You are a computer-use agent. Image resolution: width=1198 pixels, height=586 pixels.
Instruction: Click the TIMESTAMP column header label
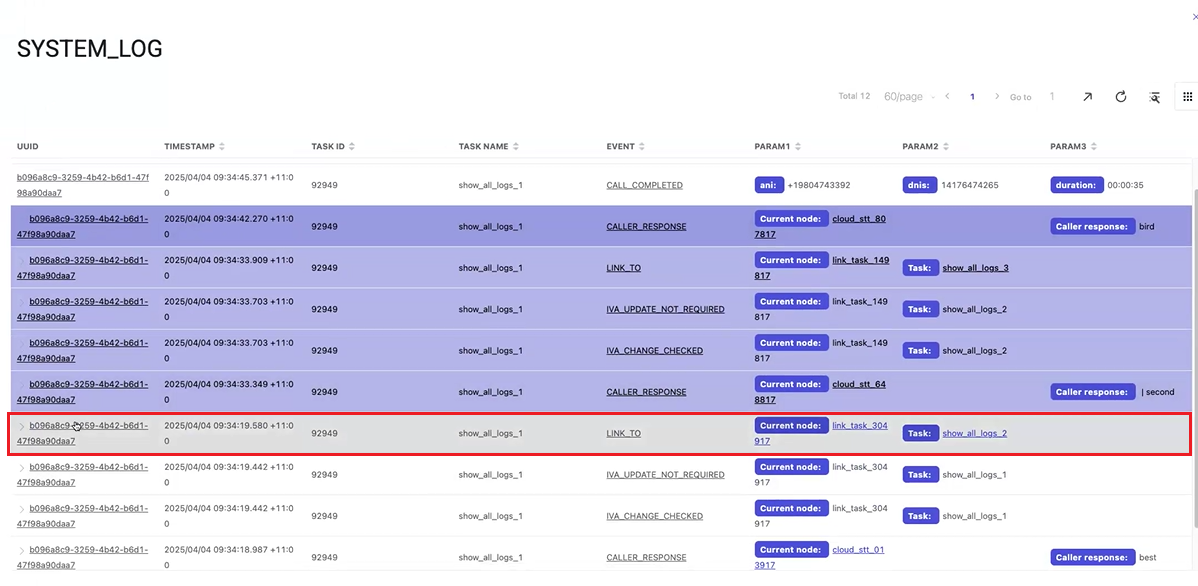coord(189,147)
